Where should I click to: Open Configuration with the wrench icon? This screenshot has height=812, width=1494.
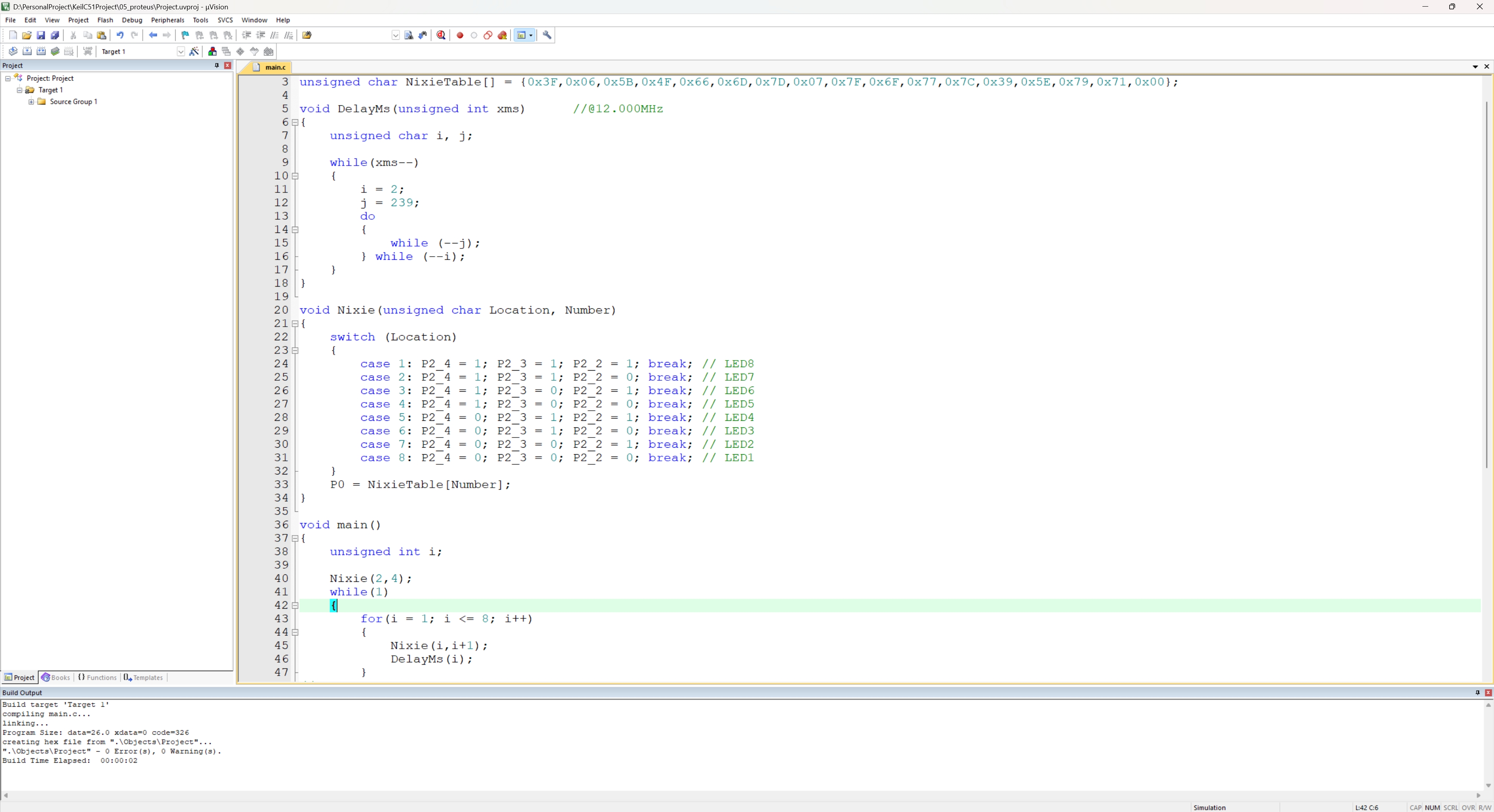(x=547, y=35)
